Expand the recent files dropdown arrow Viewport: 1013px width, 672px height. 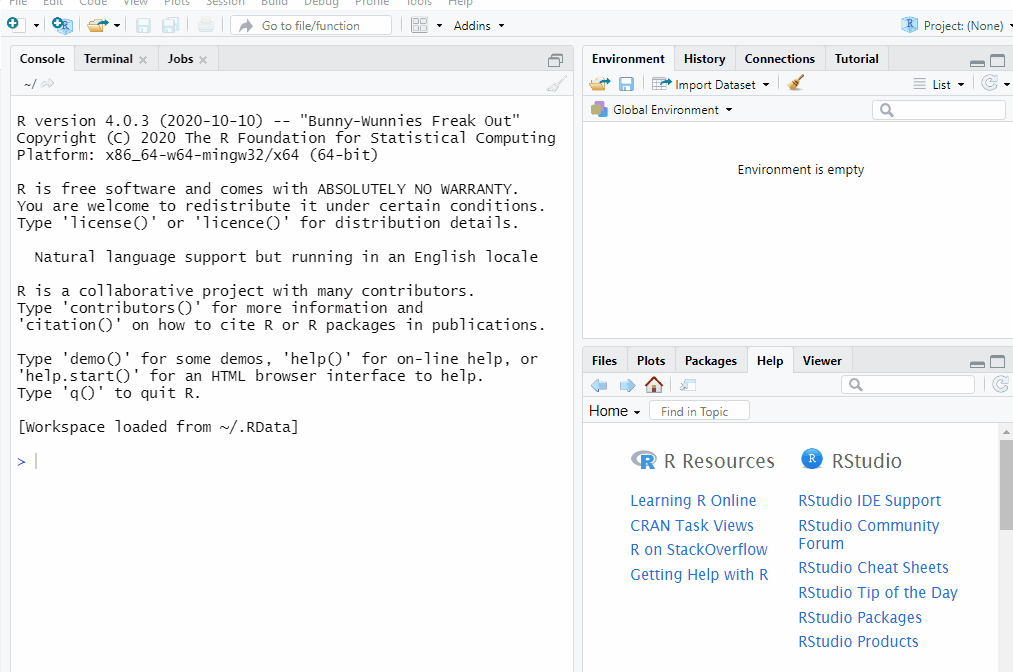click(x=117, y=26)
